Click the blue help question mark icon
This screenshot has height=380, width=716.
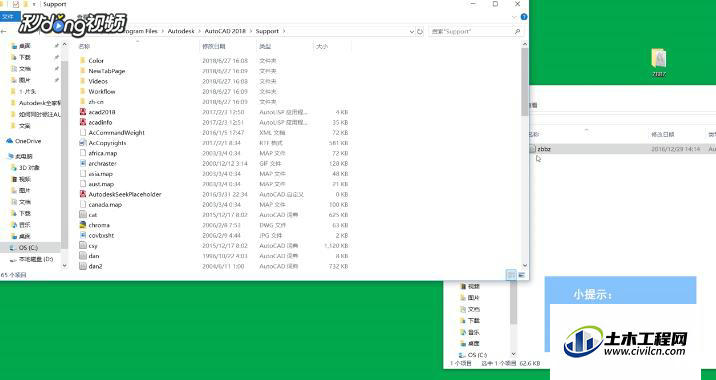524,17
